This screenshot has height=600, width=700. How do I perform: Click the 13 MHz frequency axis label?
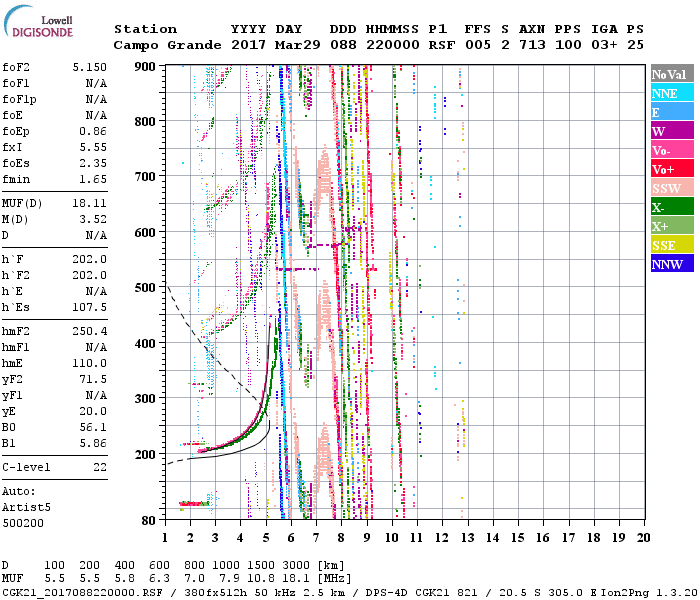pyautogui.click(x=467, y=538)
